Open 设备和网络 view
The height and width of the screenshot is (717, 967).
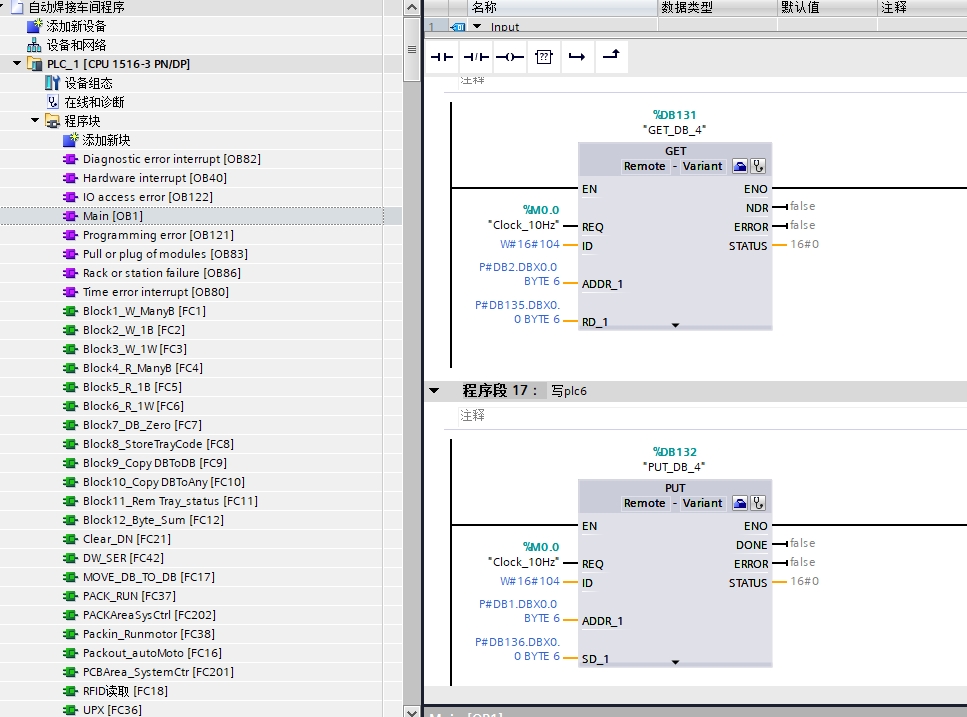[x=76, y=45]
